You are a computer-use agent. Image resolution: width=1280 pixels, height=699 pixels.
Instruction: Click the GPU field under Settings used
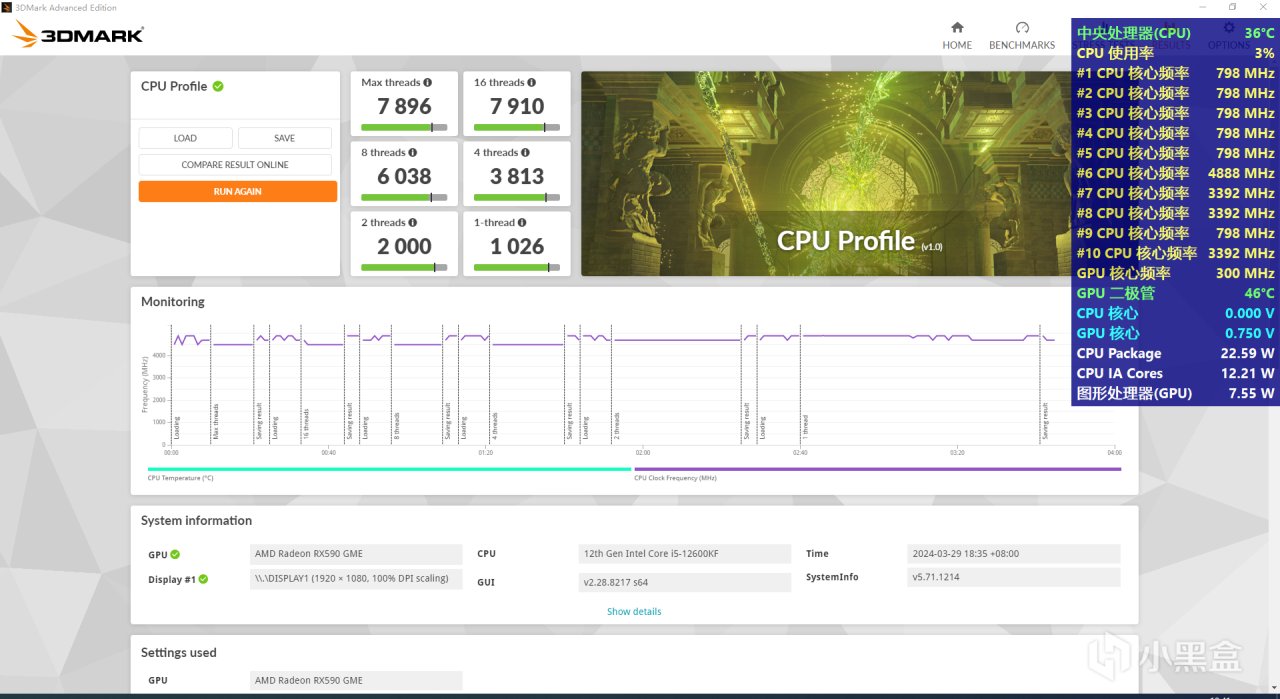pos(356,681)
